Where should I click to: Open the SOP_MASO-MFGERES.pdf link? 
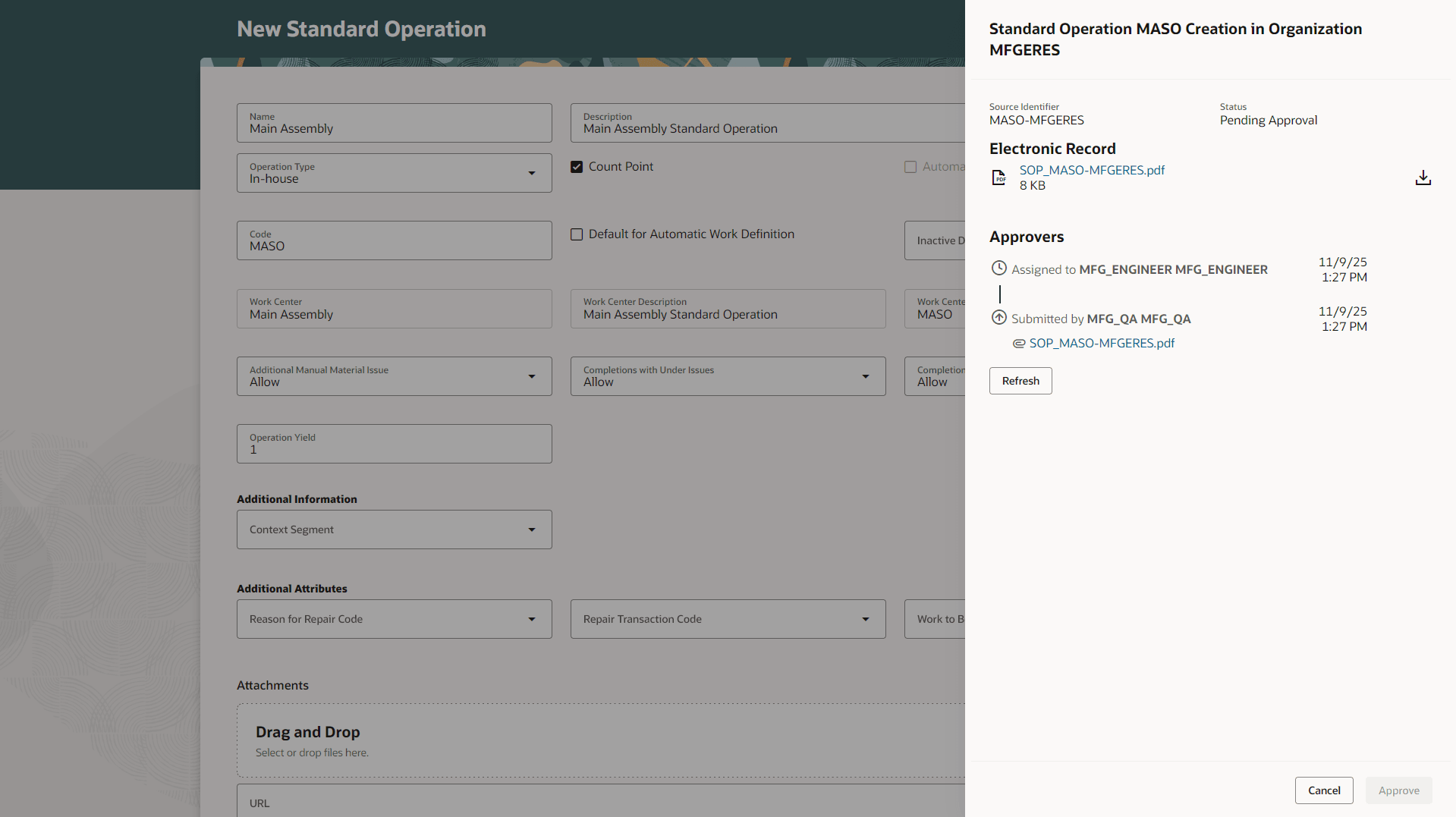click(1092, 170)
